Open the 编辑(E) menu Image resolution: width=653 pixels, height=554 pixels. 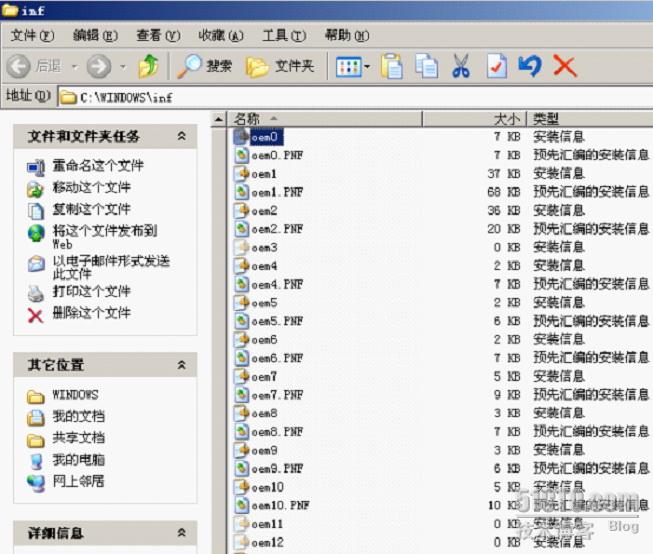(x=95, y=35)
